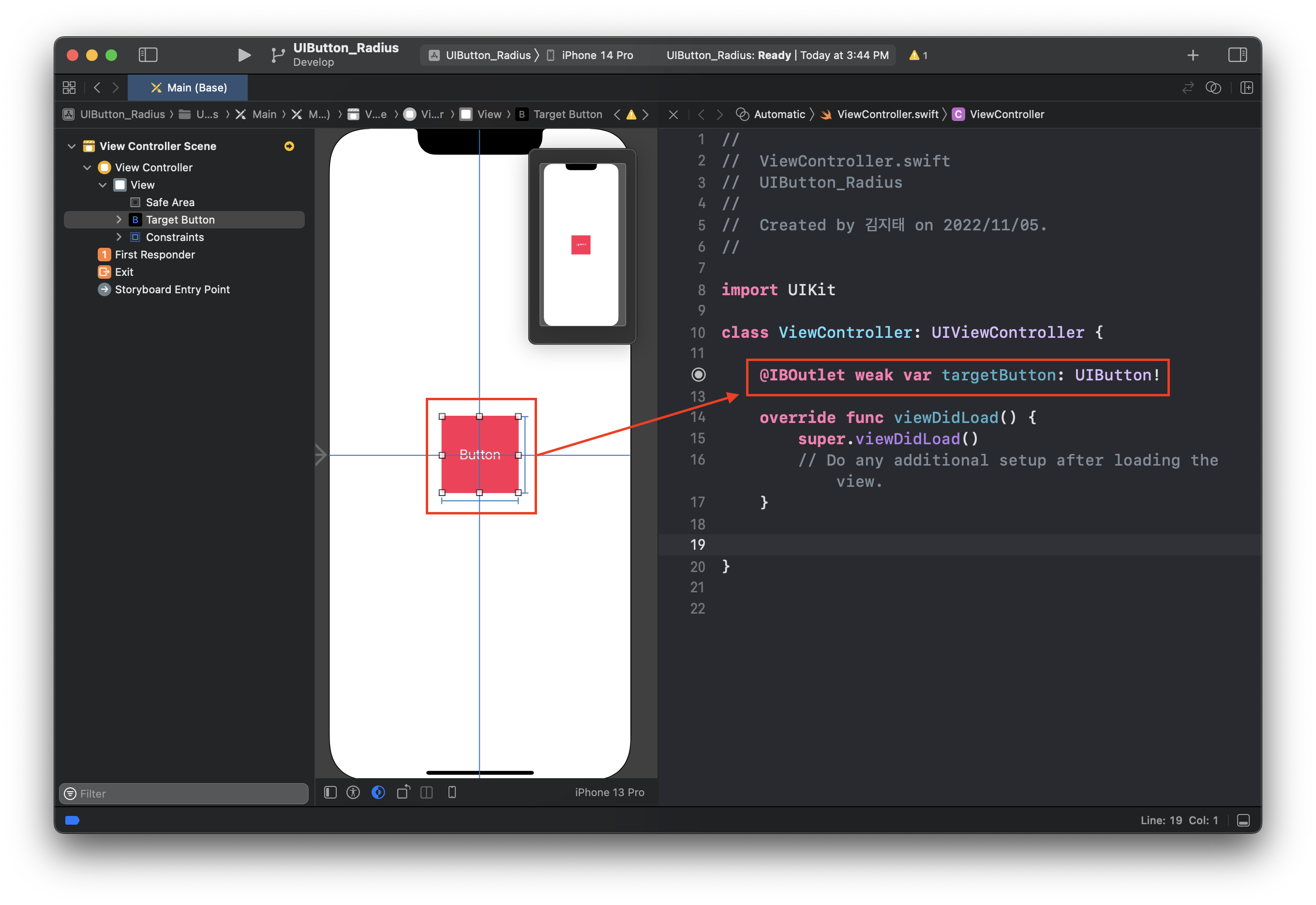The image size is (1316, 905).
Task: Choose iPhone 14 Pro run destination
Action: click(597, 55)
